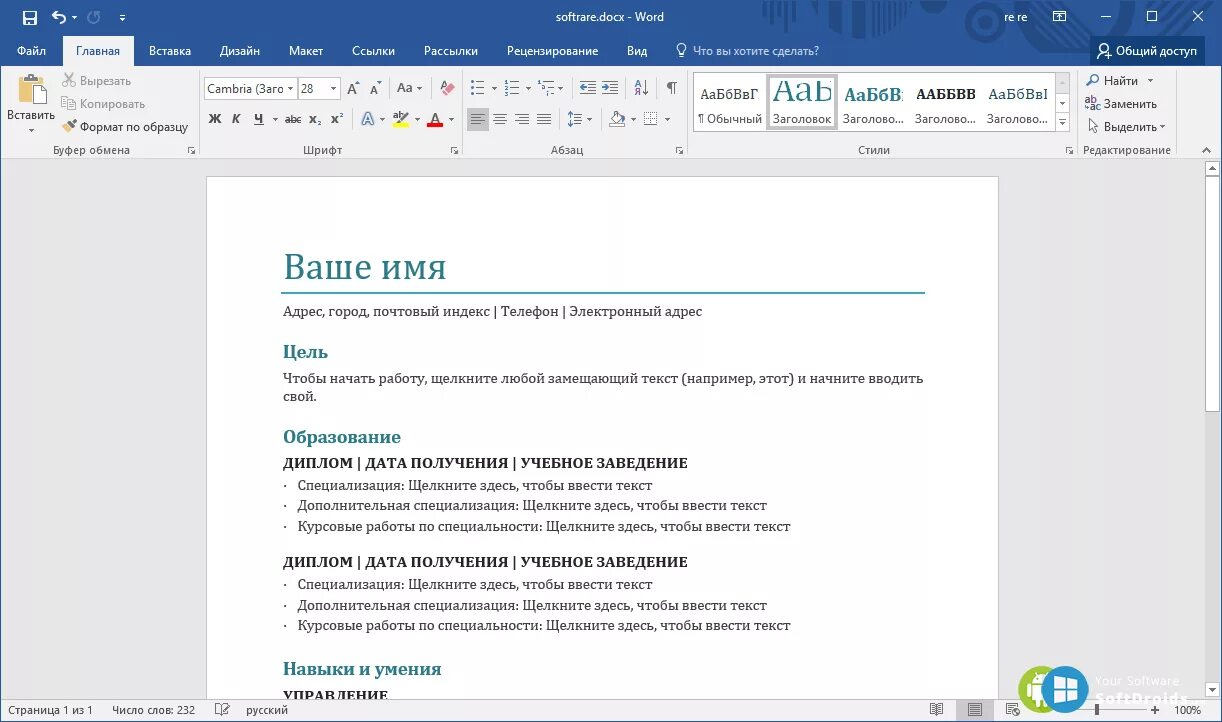1222x722 pixels.
Task: Click the multilevel list icon
Action: pyautogui.click(x=545, y=88)
